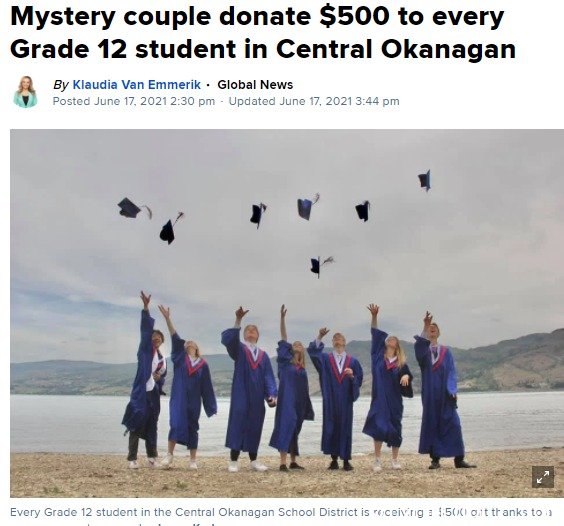Click the Updated June 17, 2021 3:44 pm timestamp
This screenshot has height=526, width=564.
point(314,101)
